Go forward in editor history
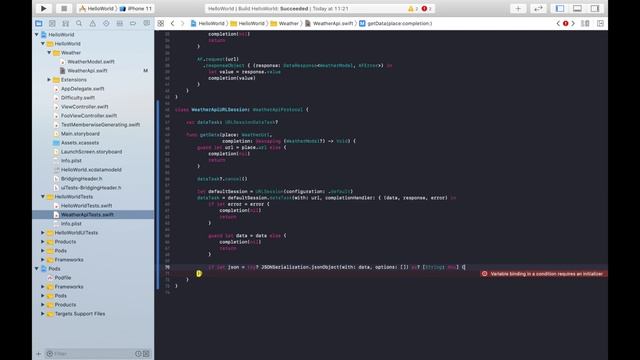640x360 pixels. [182, 23]
